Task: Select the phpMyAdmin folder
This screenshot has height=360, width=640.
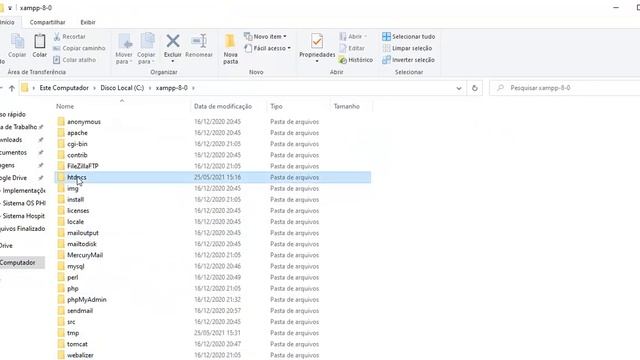Action: pyautogui.click(x=213, y=300)
